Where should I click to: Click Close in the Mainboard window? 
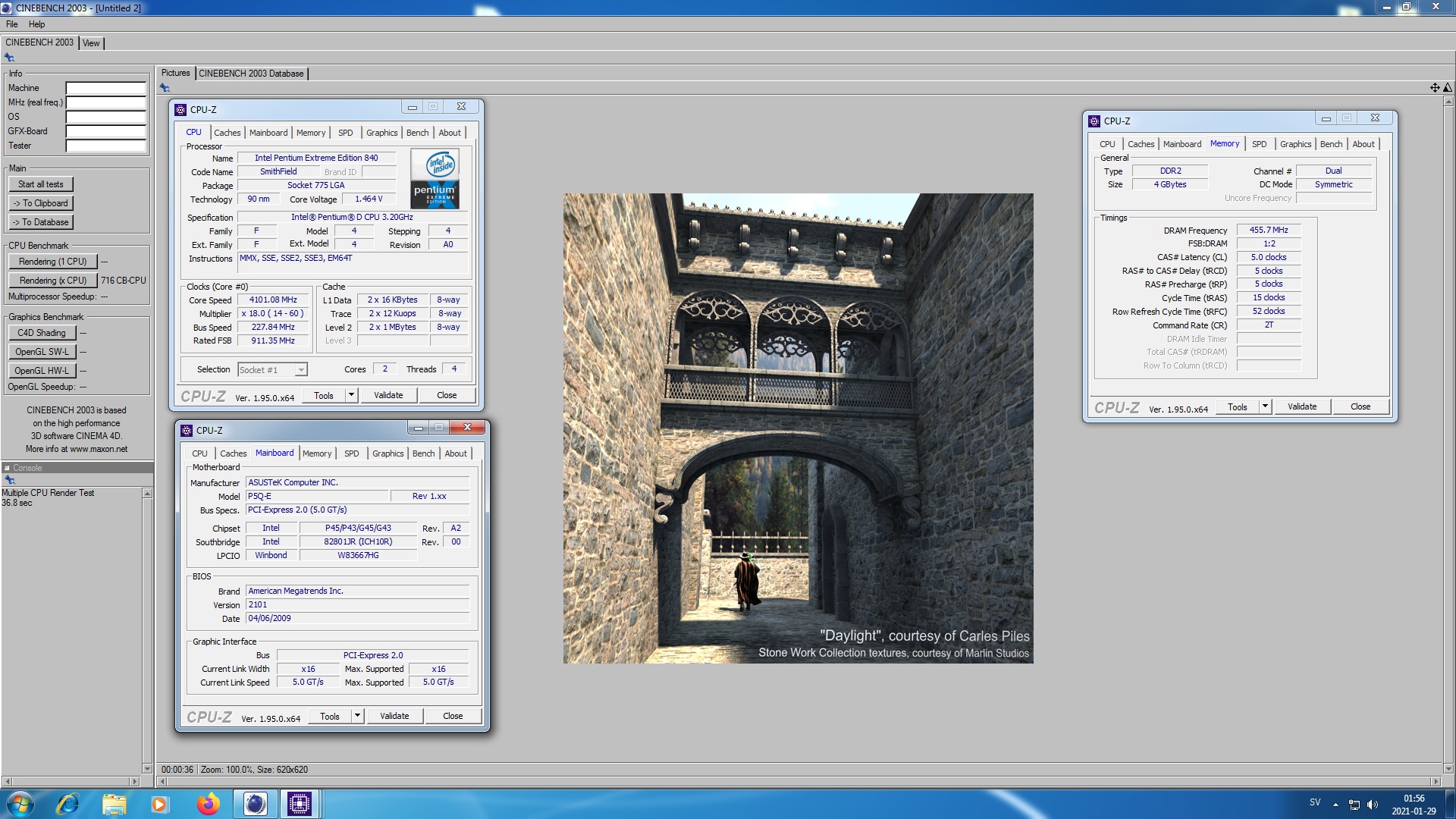[x=453, y=716]
